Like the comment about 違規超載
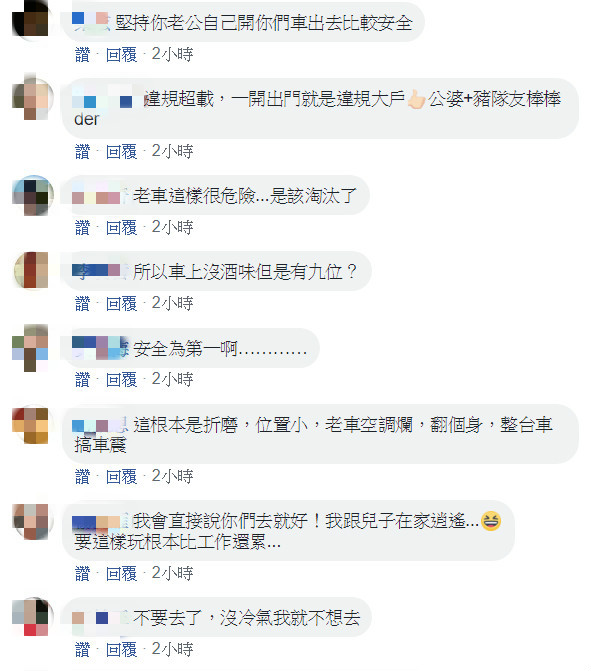 tap(83, 151)
